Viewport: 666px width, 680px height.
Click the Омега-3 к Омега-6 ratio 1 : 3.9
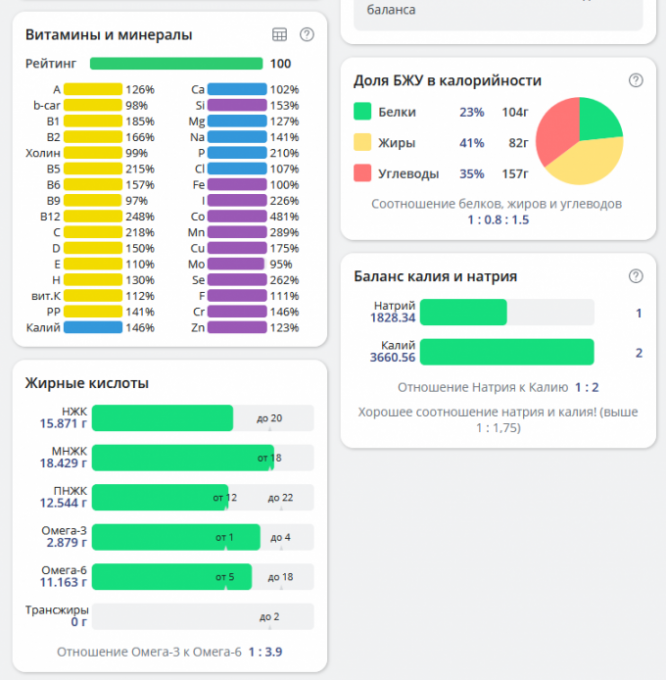[x=265, y=651]
